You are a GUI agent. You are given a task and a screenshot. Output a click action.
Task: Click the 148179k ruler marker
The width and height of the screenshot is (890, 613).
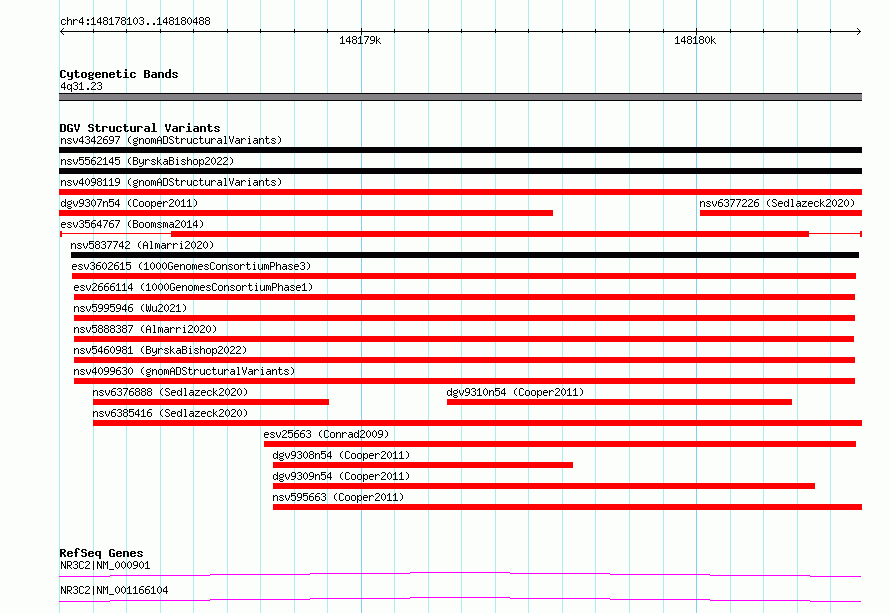[360, 40]
